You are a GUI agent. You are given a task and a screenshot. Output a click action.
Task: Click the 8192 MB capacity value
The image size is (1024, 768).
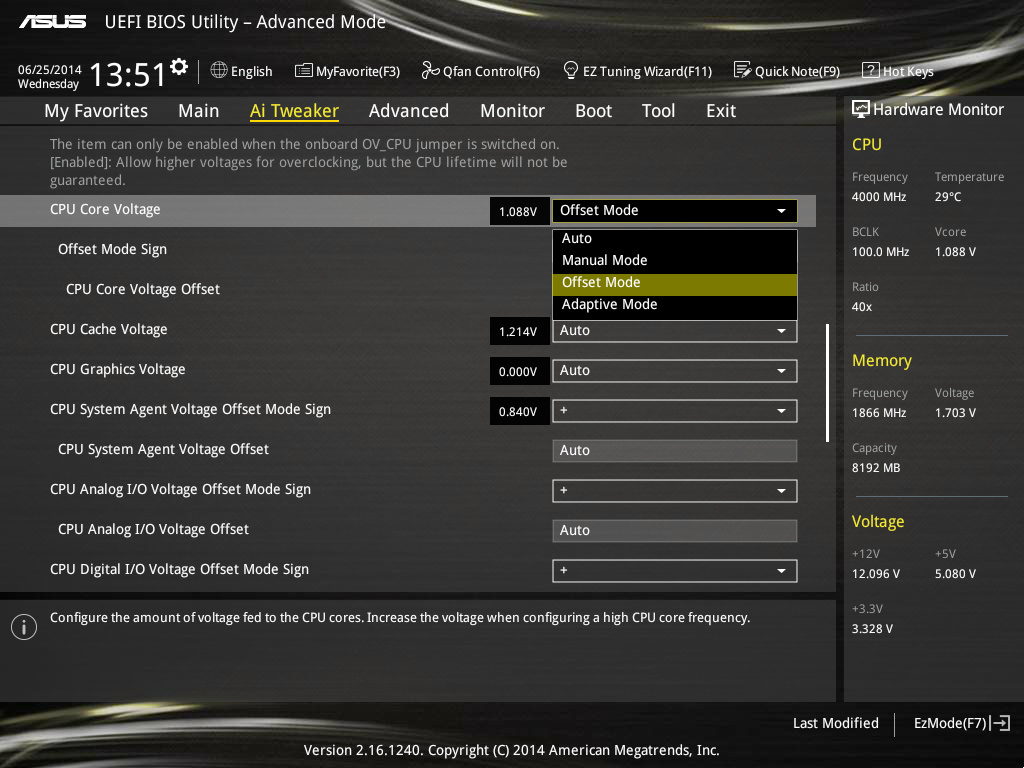(876, 468)
